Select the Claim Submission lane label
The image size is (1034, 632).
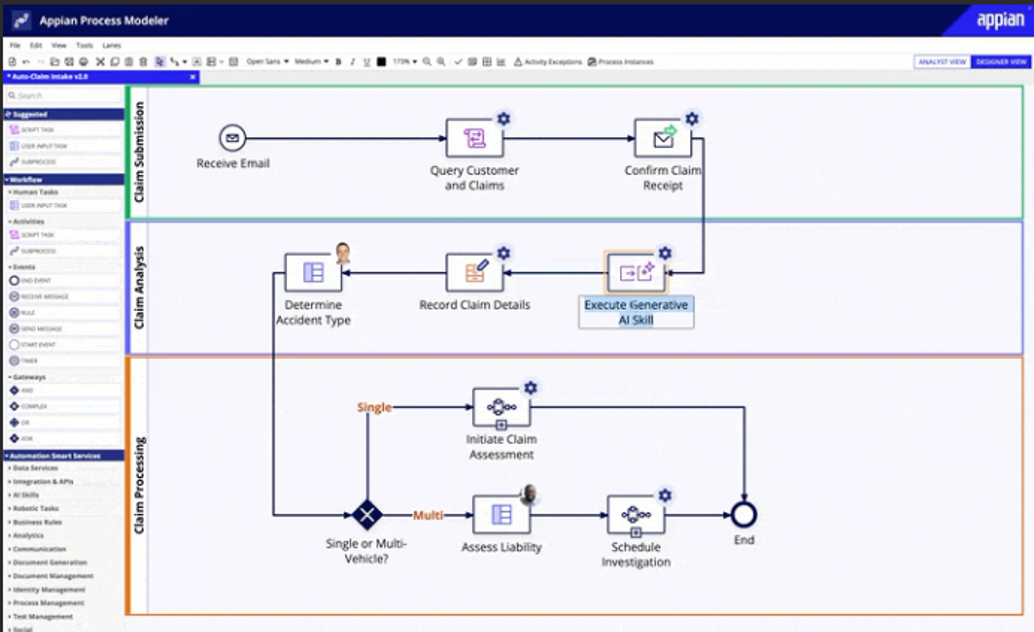[x=138, y=152]
